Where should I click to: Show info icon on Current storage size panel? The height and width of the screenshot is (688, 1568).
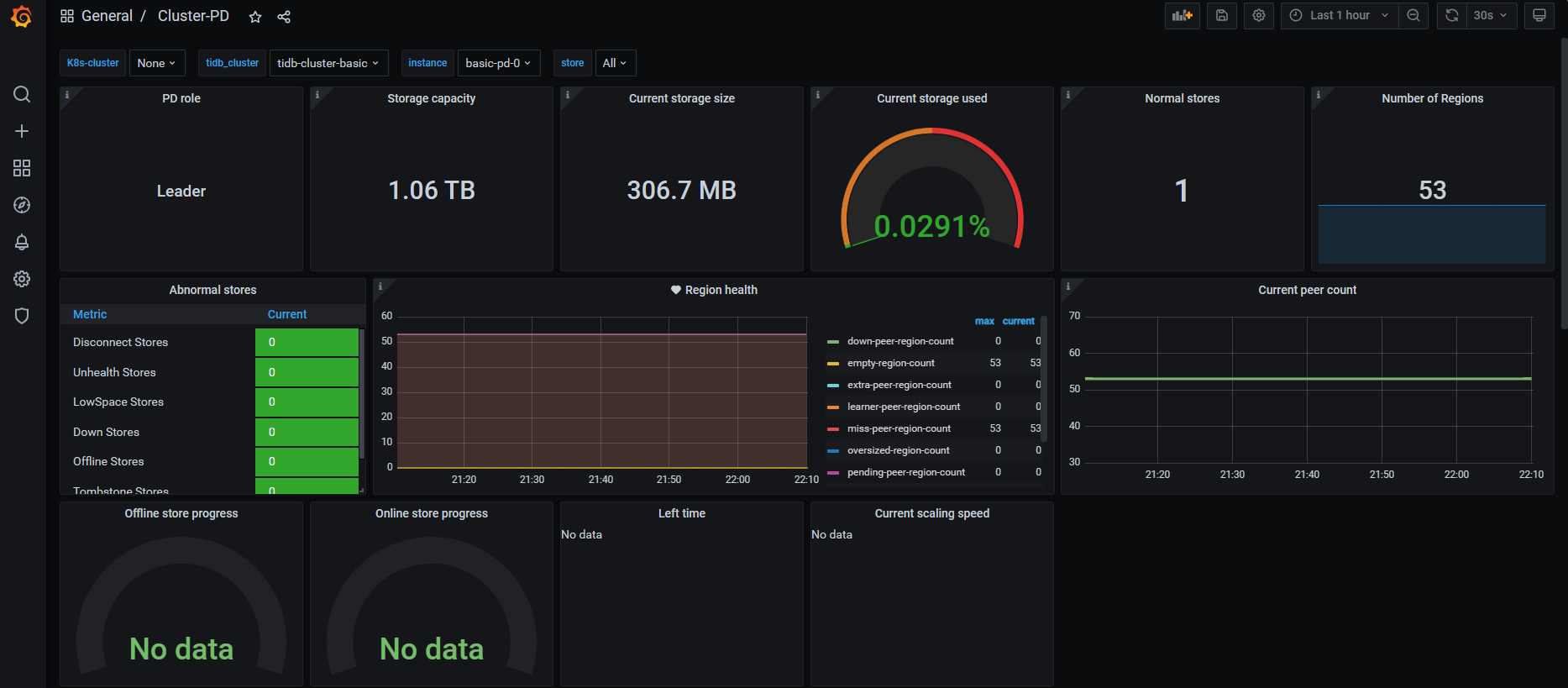(x=568, y=95)
